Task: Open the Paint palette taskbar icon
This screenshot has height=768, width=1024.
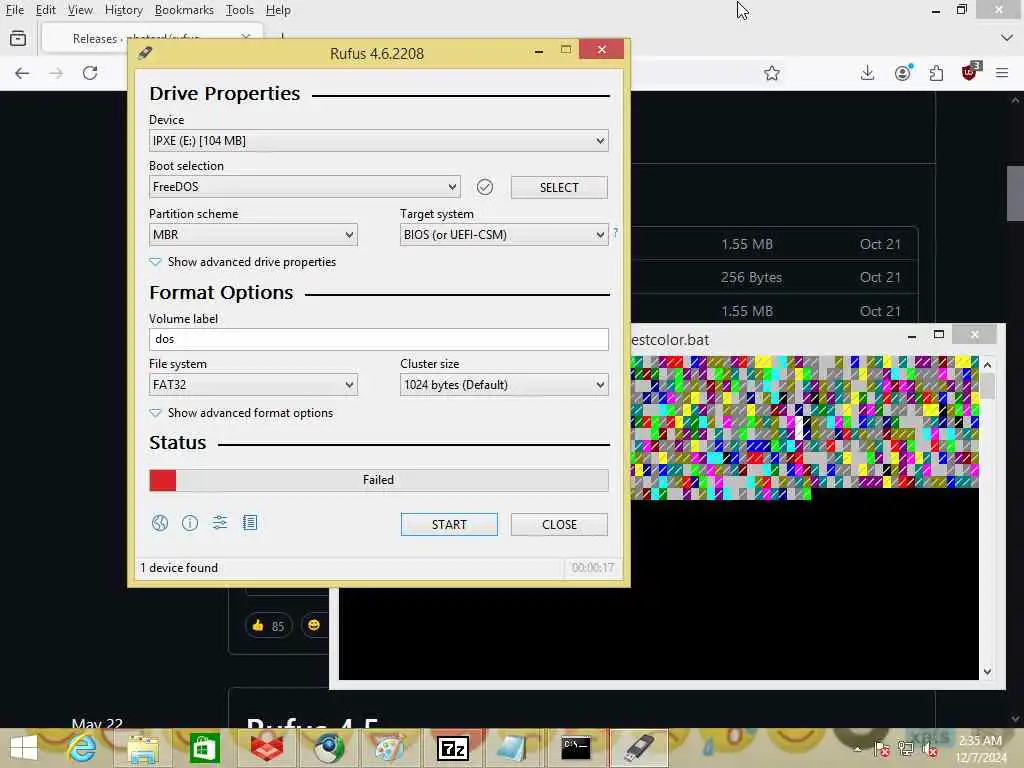Action: tap(390, 748)
